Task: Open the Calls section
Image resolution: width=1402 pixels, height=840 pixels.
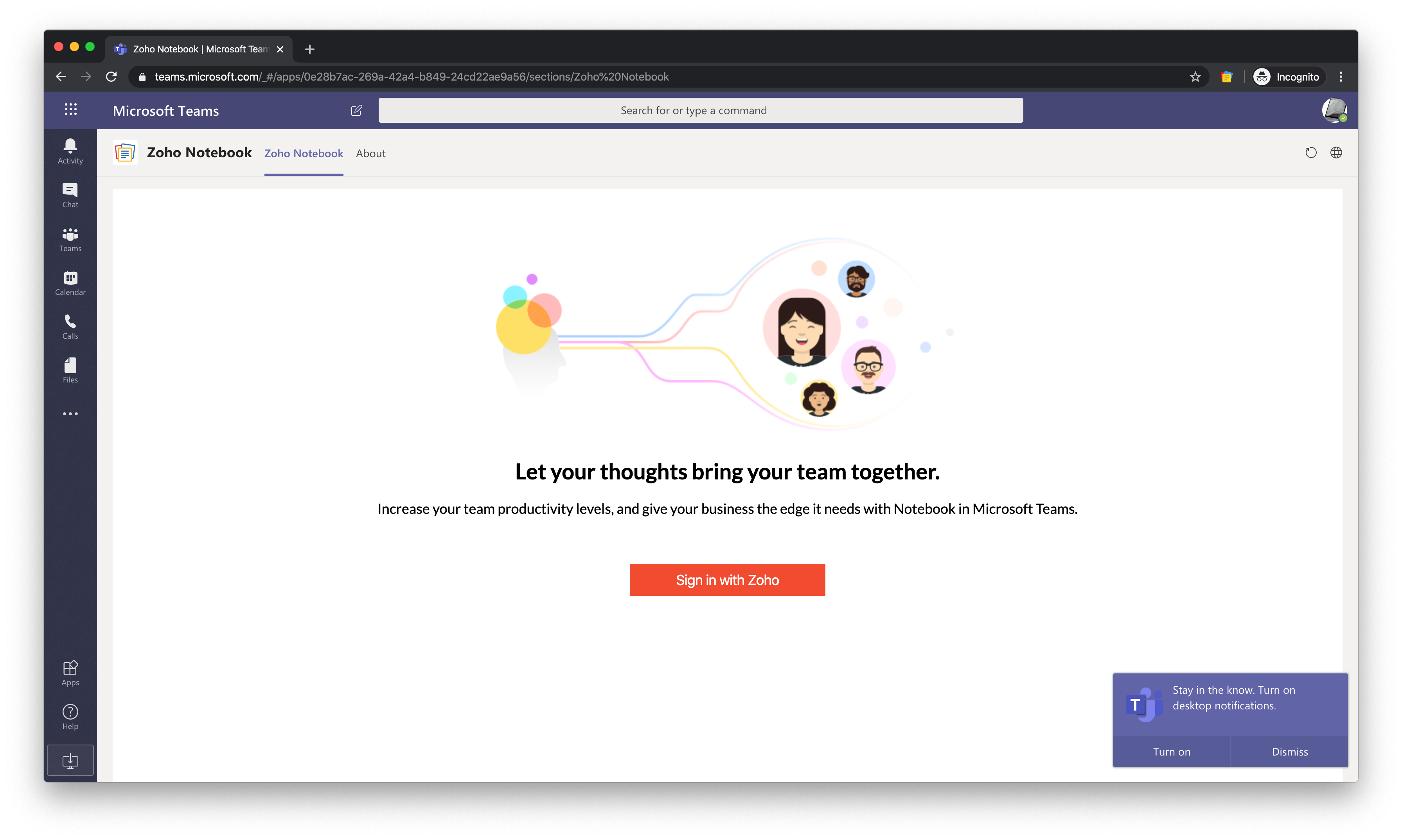Action: (70, 327)
